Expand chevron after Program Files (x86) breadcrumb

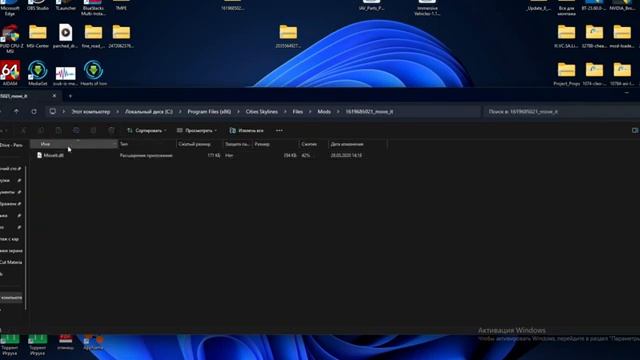click(x=238, y=111)
